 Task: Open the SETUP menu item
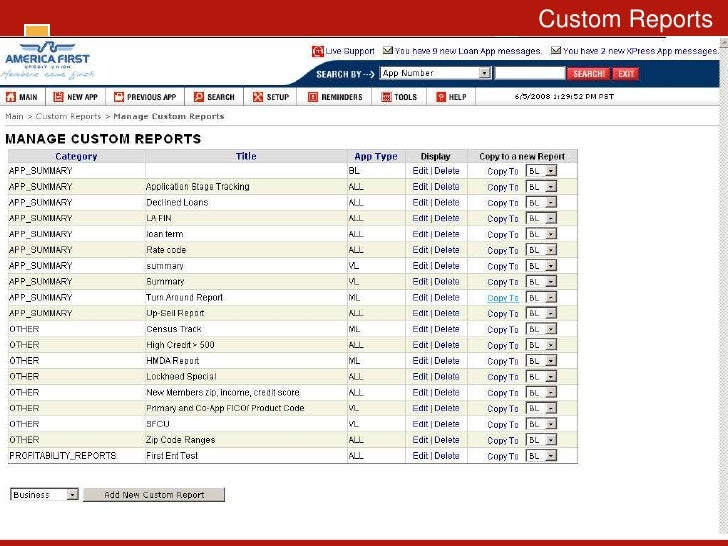271,97
